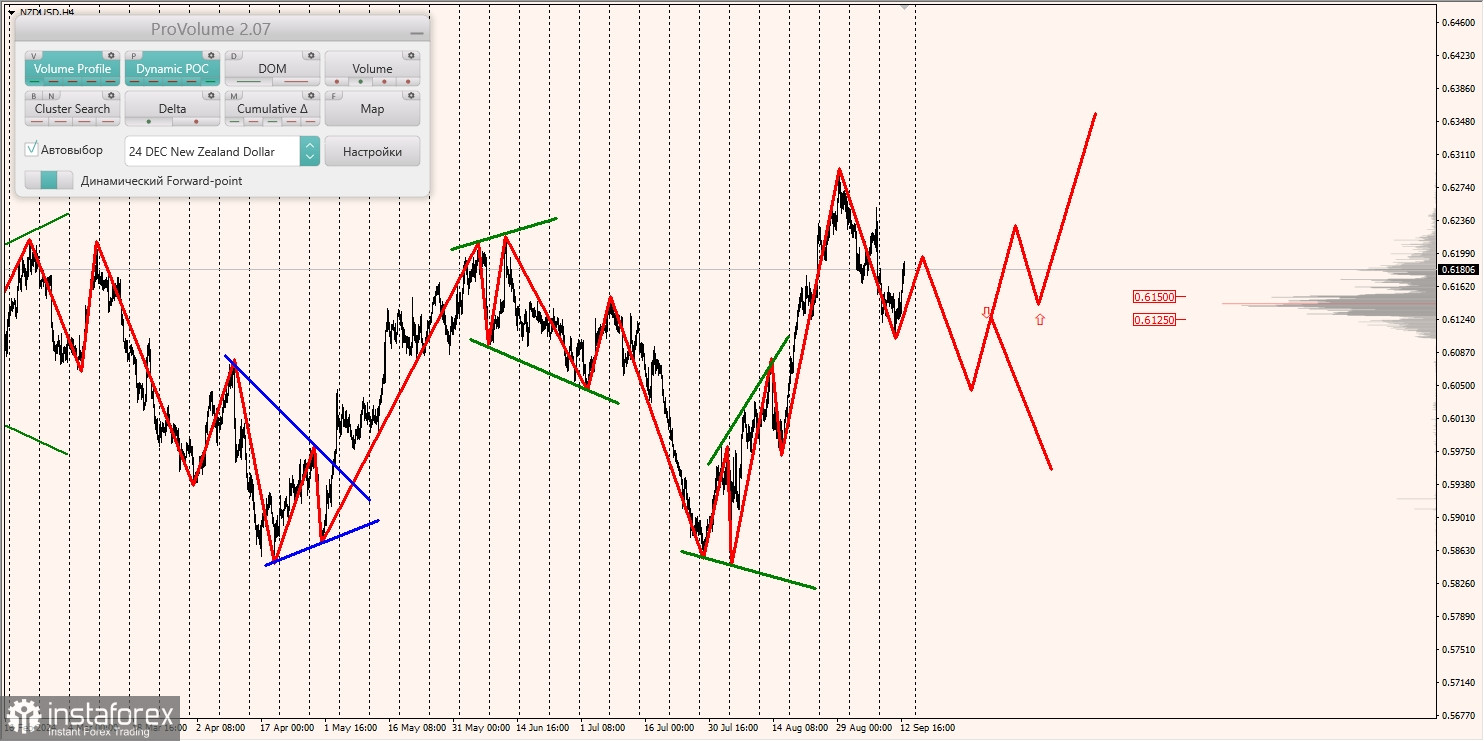Click the D hotkey tag on DOM
Screen dimensions: 1484x741
[234, 56]
